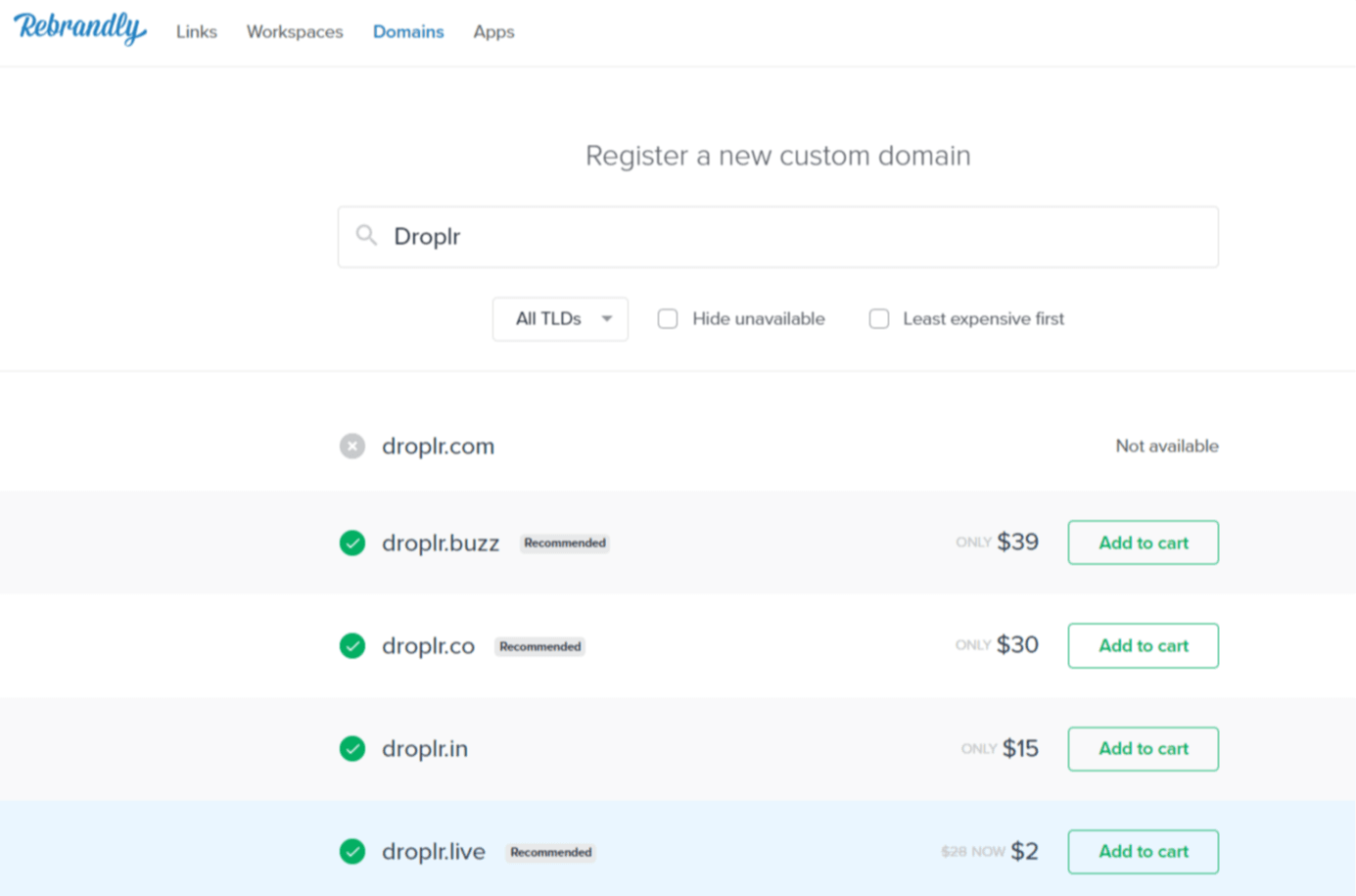The width and height of the screenshot is (1356, 896).
Task: Click the search magnifier icon
Action: [x=366, y=235]
